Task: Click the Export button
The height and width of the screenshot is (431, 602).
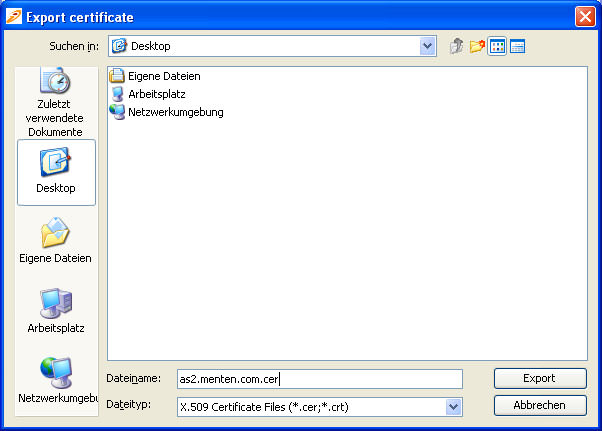Action: coord(539,379)
